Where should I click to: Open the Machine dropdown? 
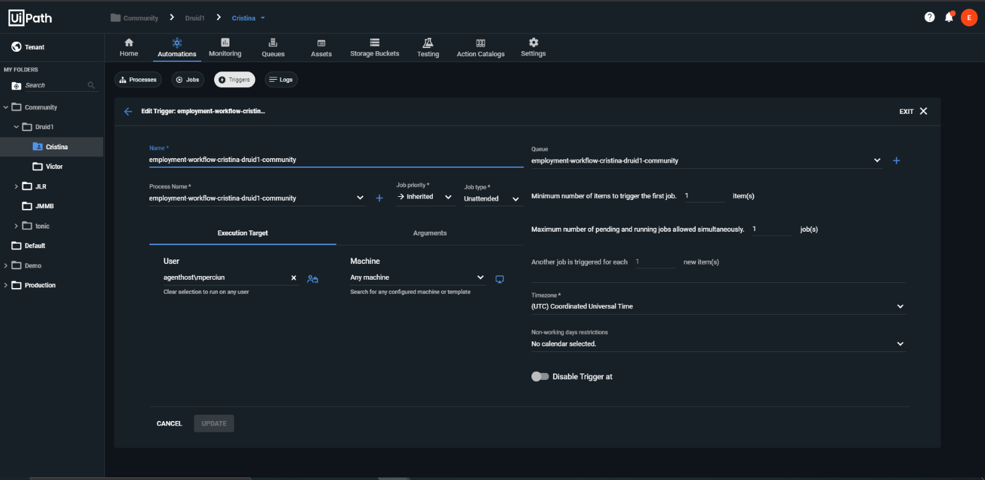click(x=418, y=277)
